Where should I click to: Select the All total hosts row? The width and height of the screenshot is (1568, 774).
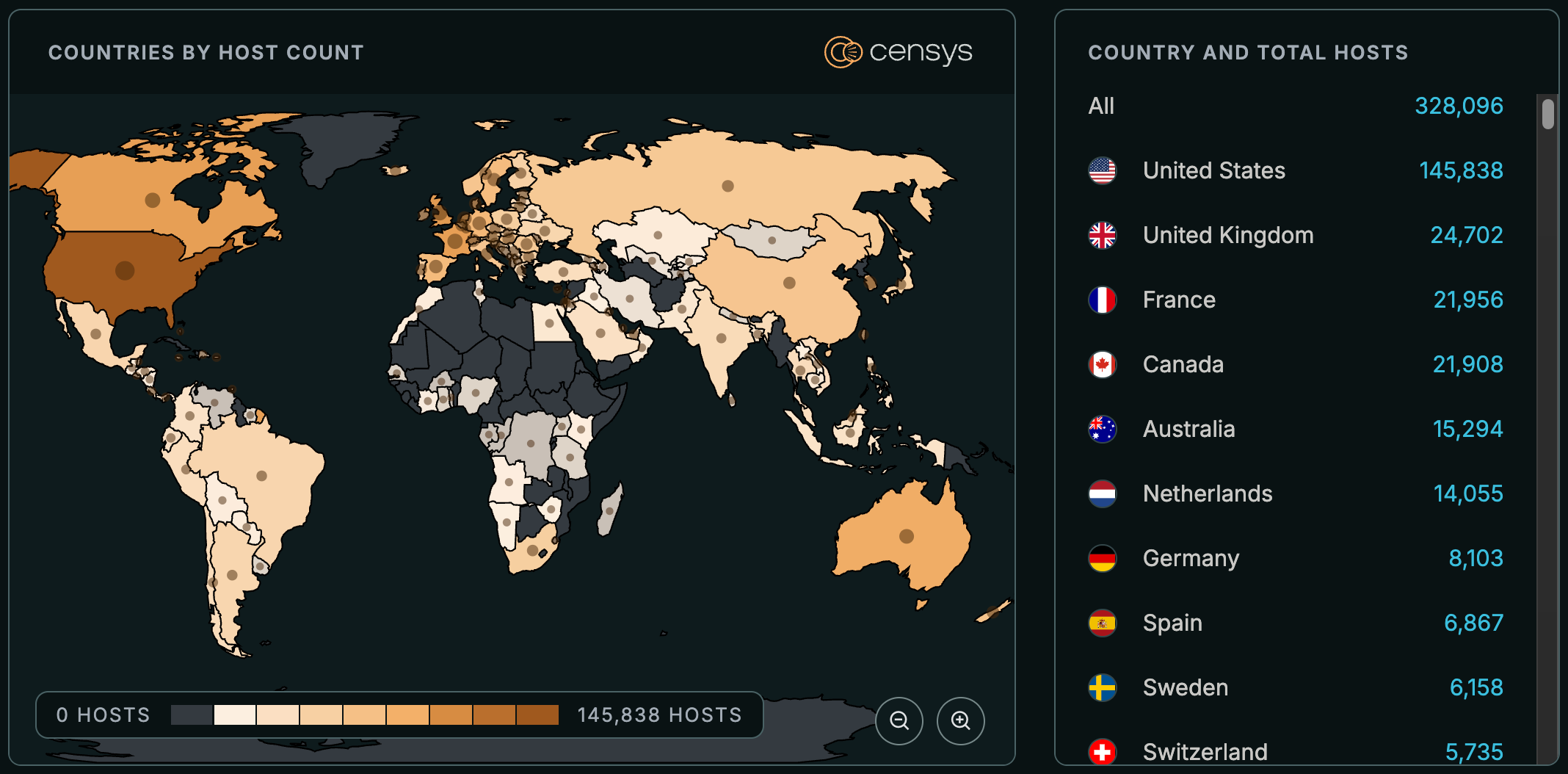coord(1296,106)
